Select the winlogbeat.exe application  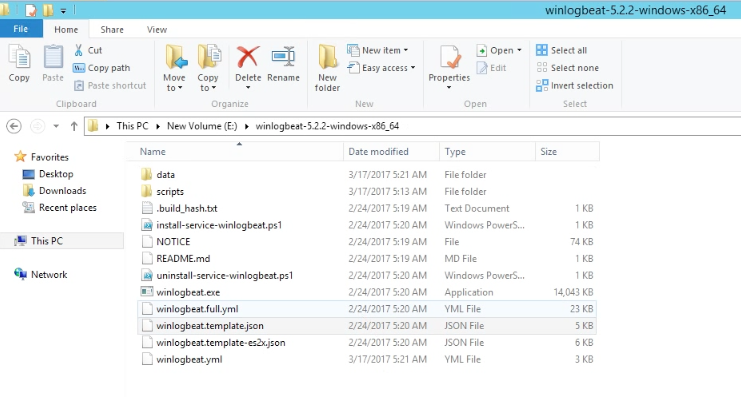(x=367, y=292)
